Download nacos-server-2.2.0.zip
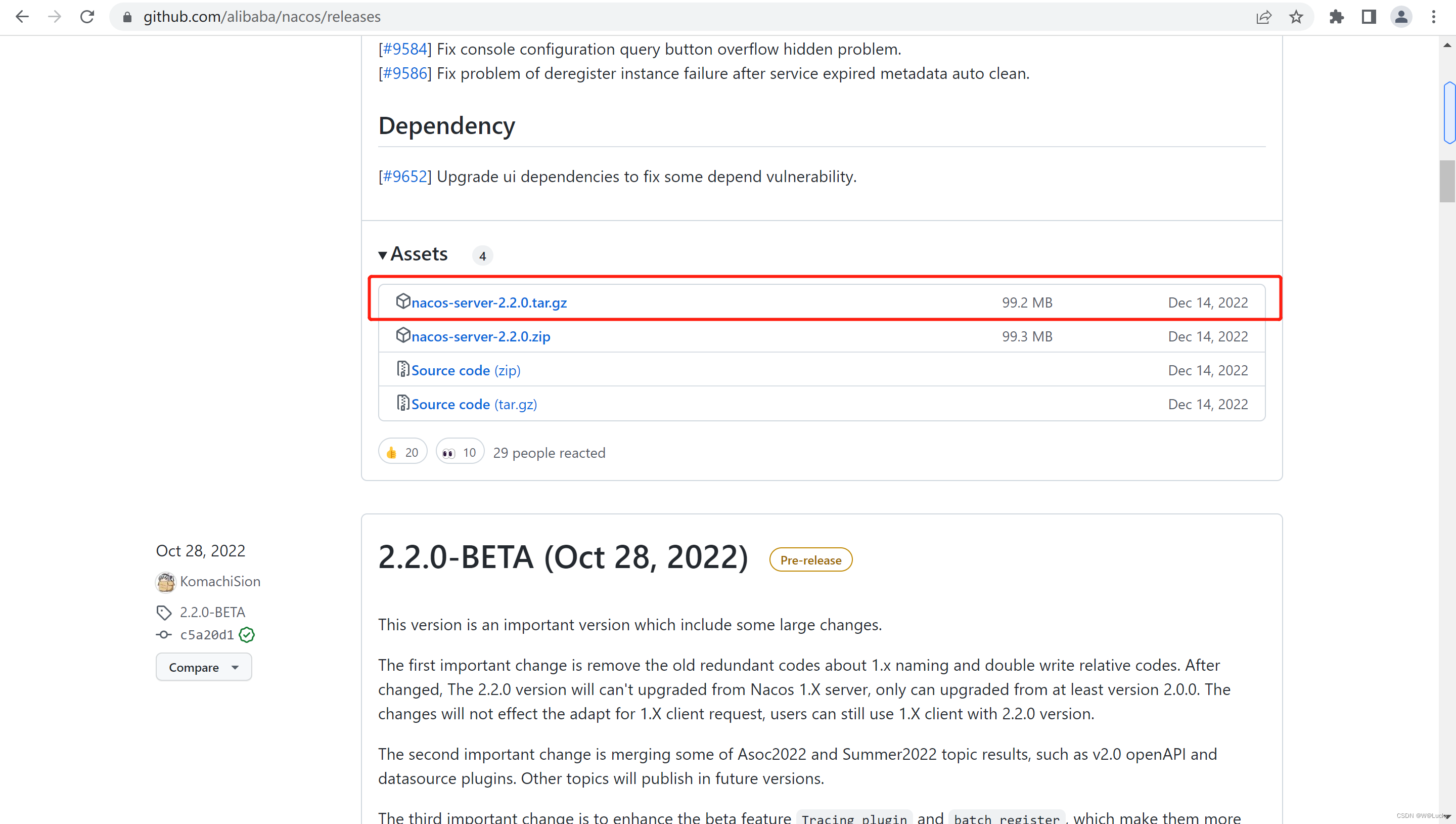This screenshot has width=1456, height=824. click(481, 337)
